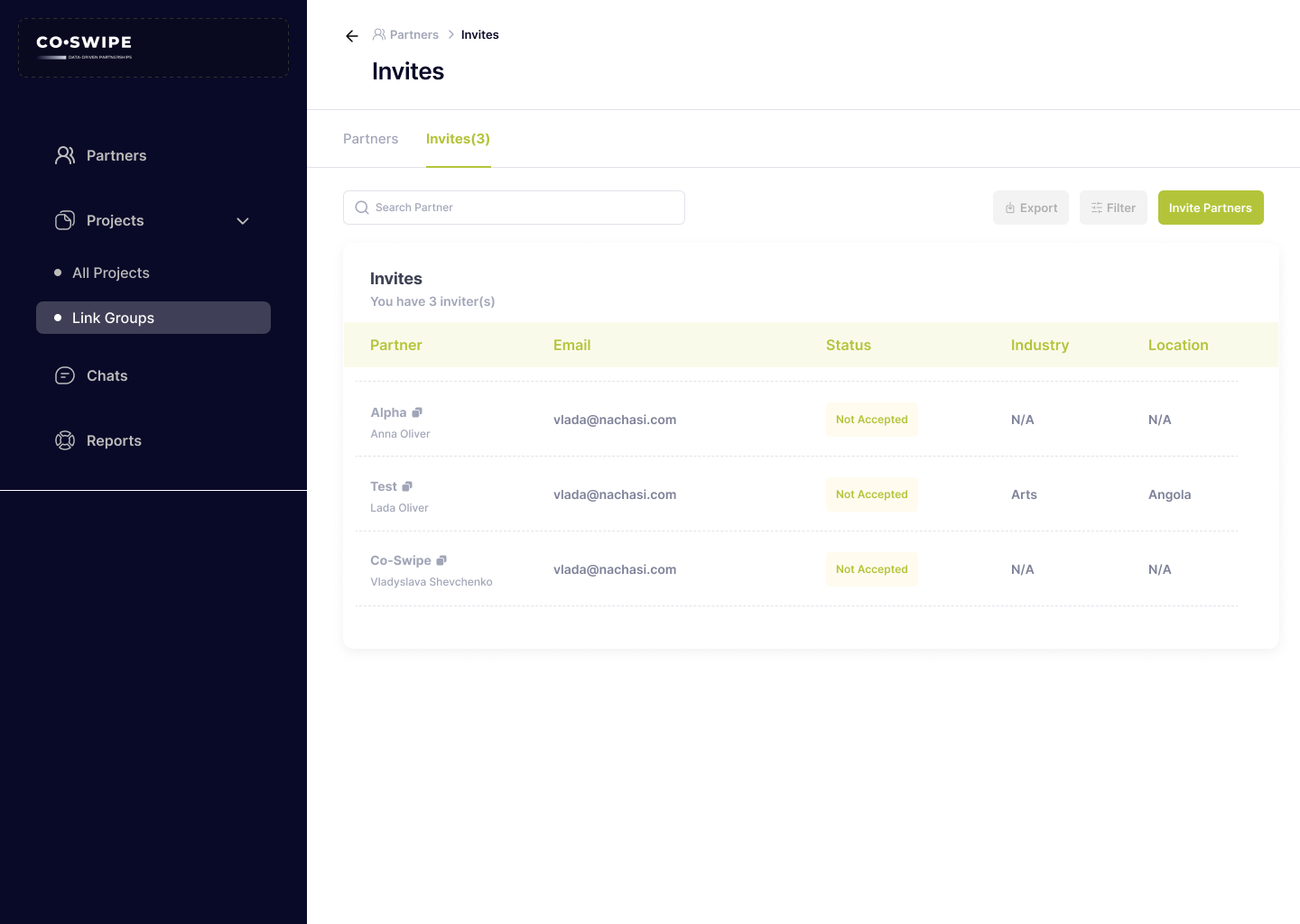Sort by Status column header
1300x924 pixels.
tap(848, 345)
